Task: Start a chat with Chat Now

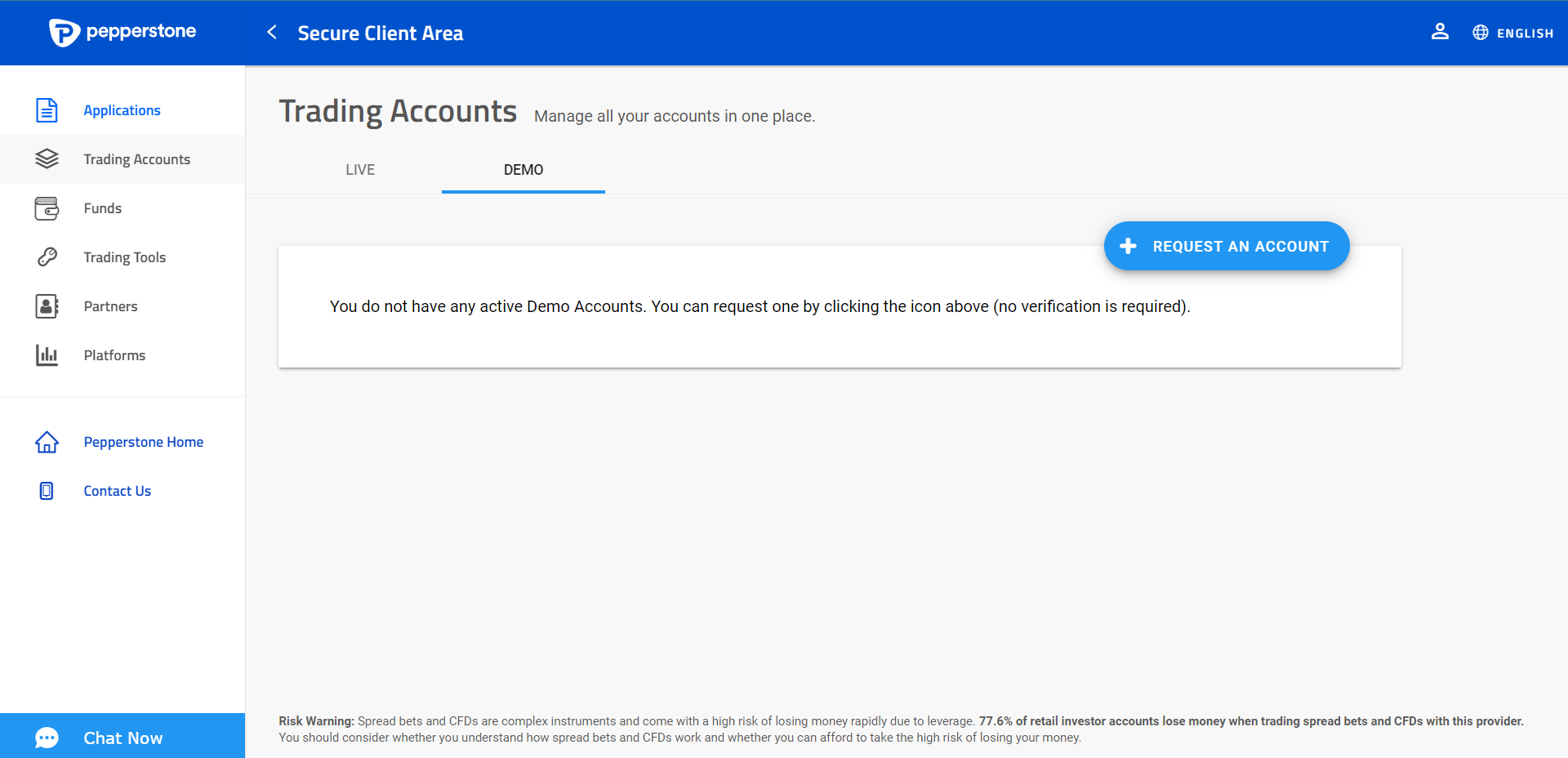Action: (x=122, y=736)
